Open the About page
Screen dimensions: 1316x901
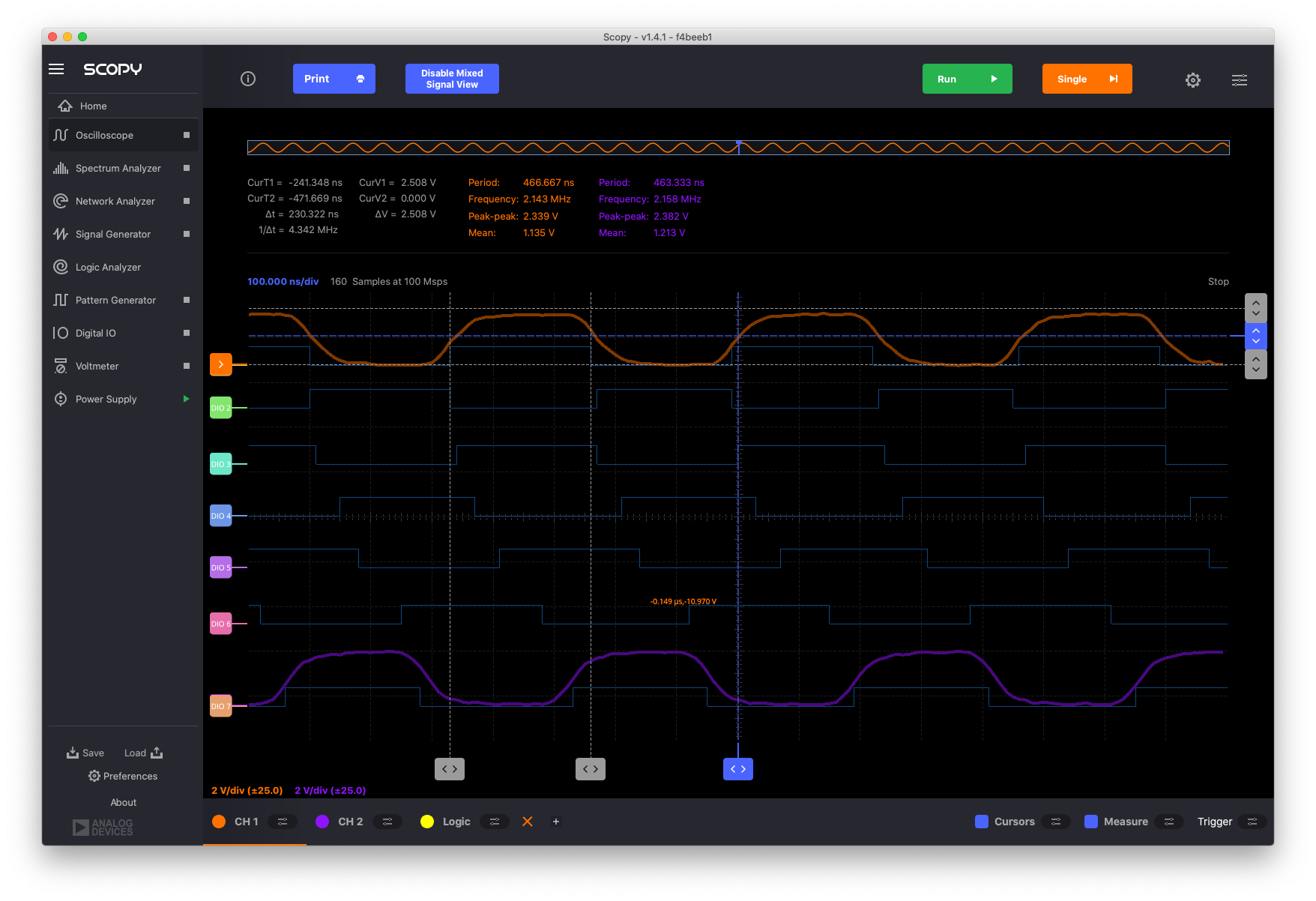pyautogui.click(x=124, y=802)
